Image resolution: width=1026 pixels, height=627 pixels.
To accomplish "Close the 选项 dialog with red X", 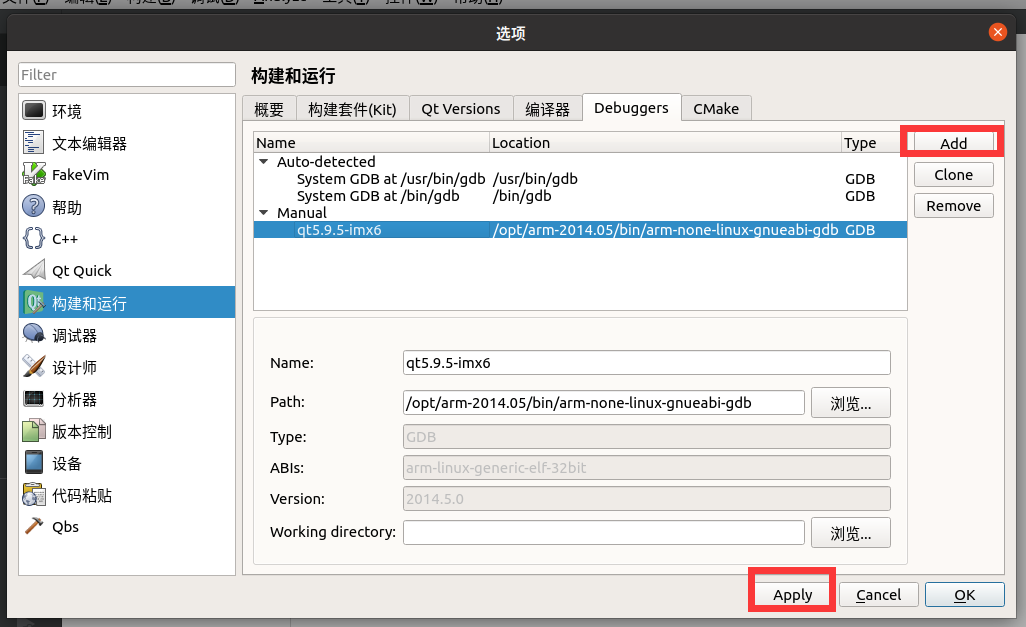I will pos(997,32).
